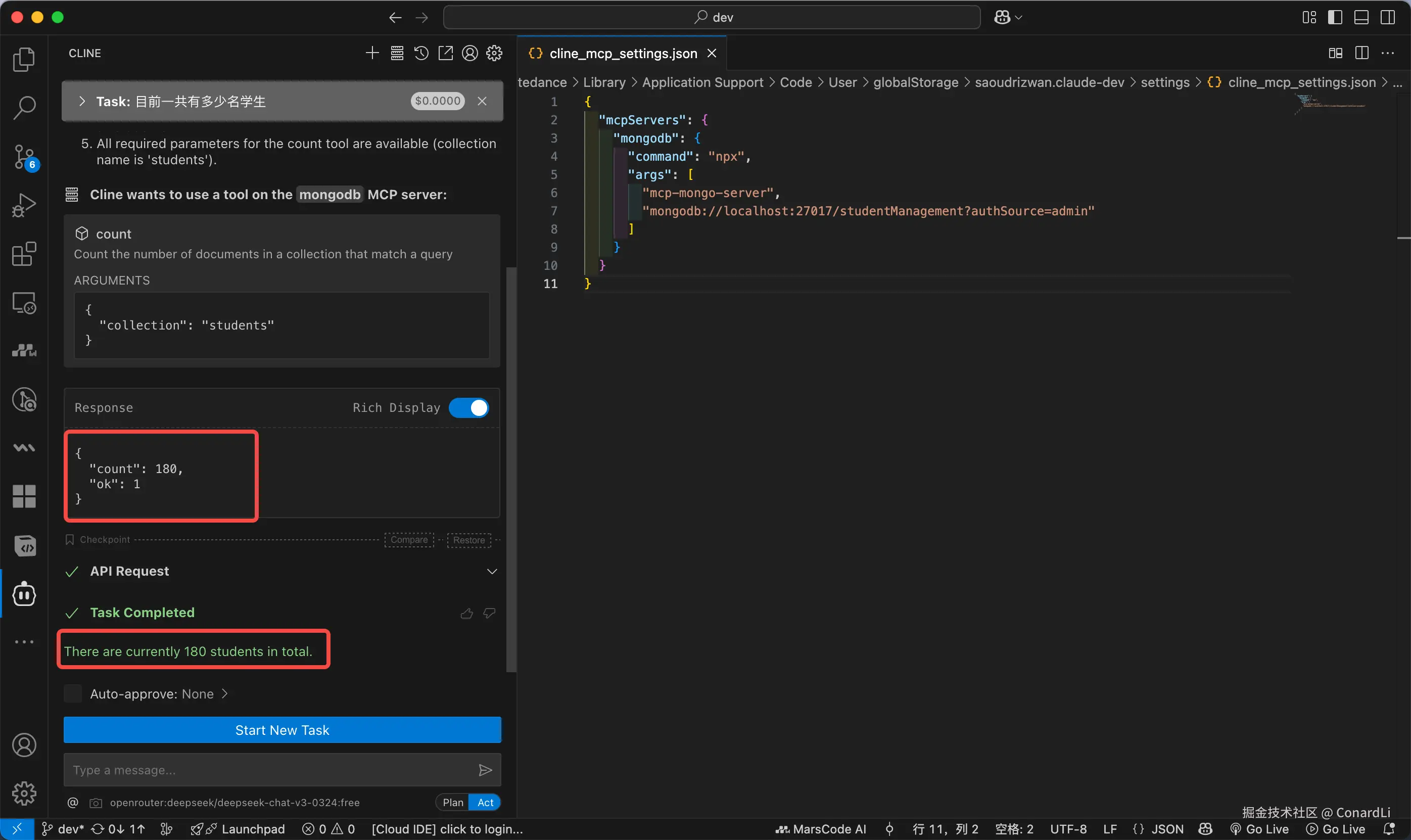Expand the API Request section
This screenshot has width=1411, height=840.
tap(492, 572)
